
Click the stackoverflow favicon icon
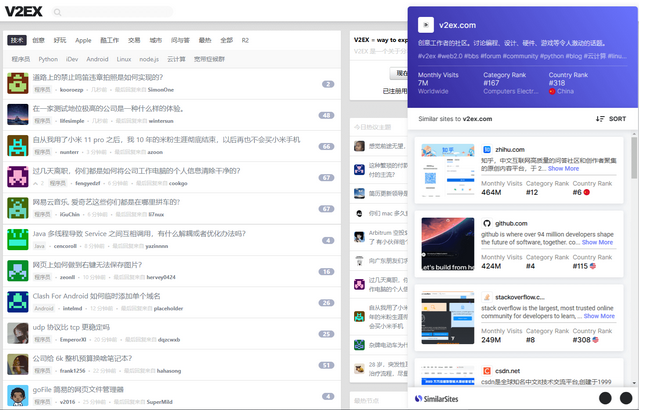487,297
